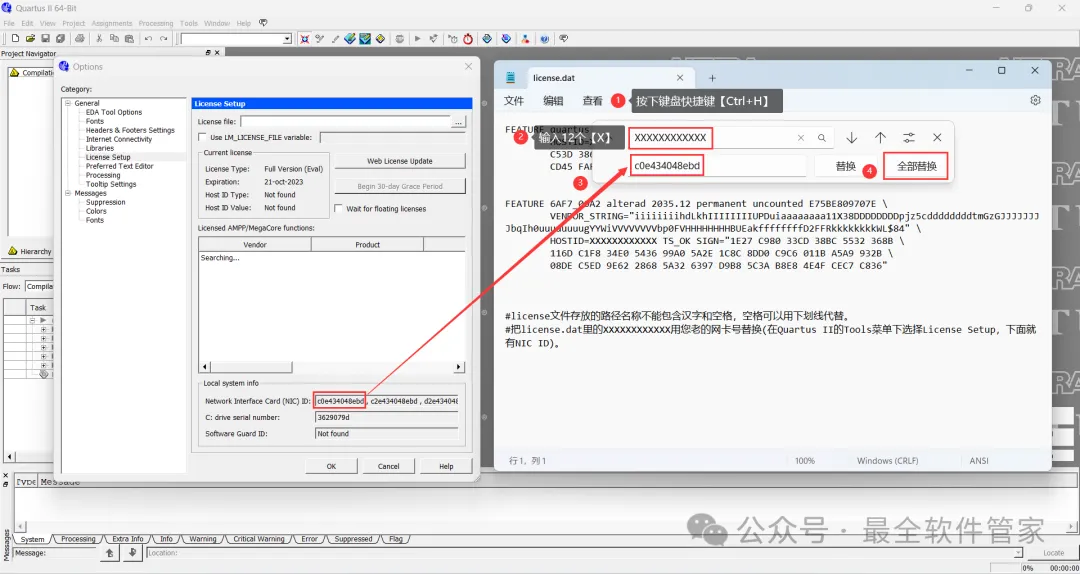
Task: Open the 查看 menu in Notepad
Action: [592, 101]
